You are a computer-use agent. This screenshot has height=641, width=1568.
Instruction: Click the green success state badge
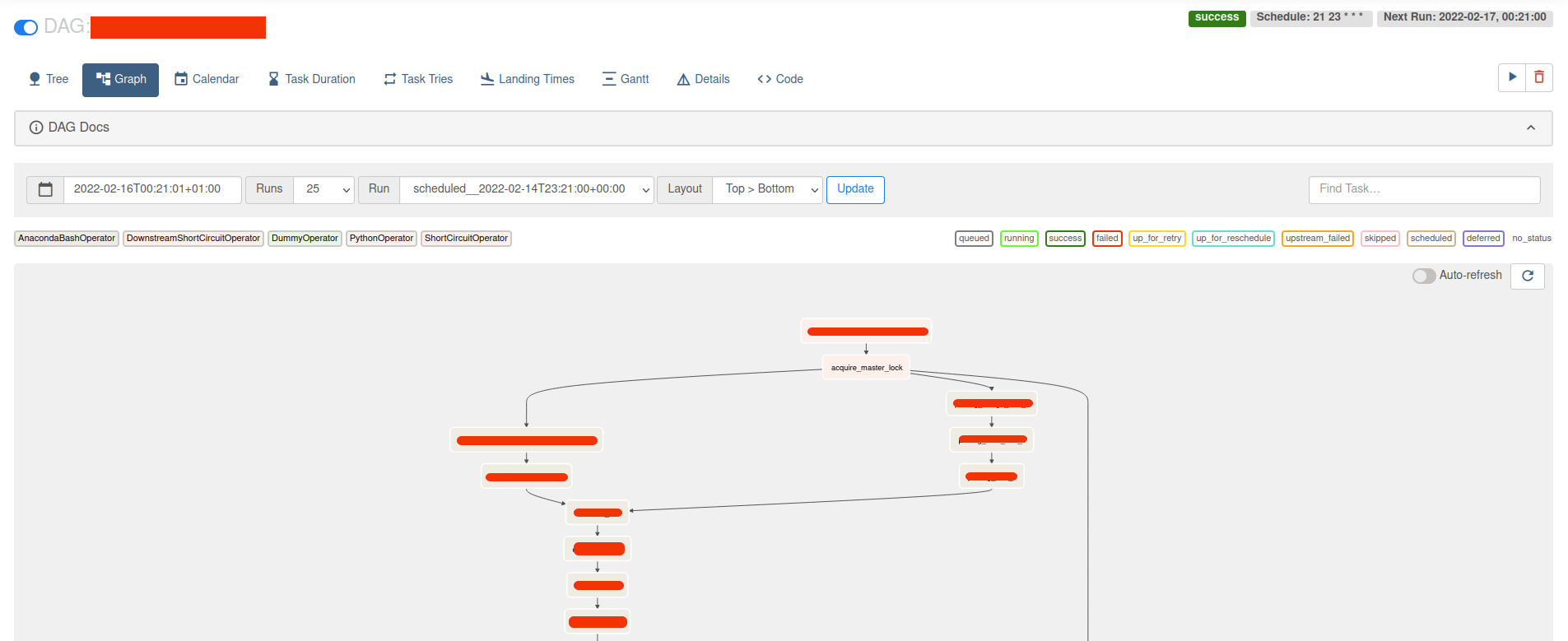(1217, 17)
